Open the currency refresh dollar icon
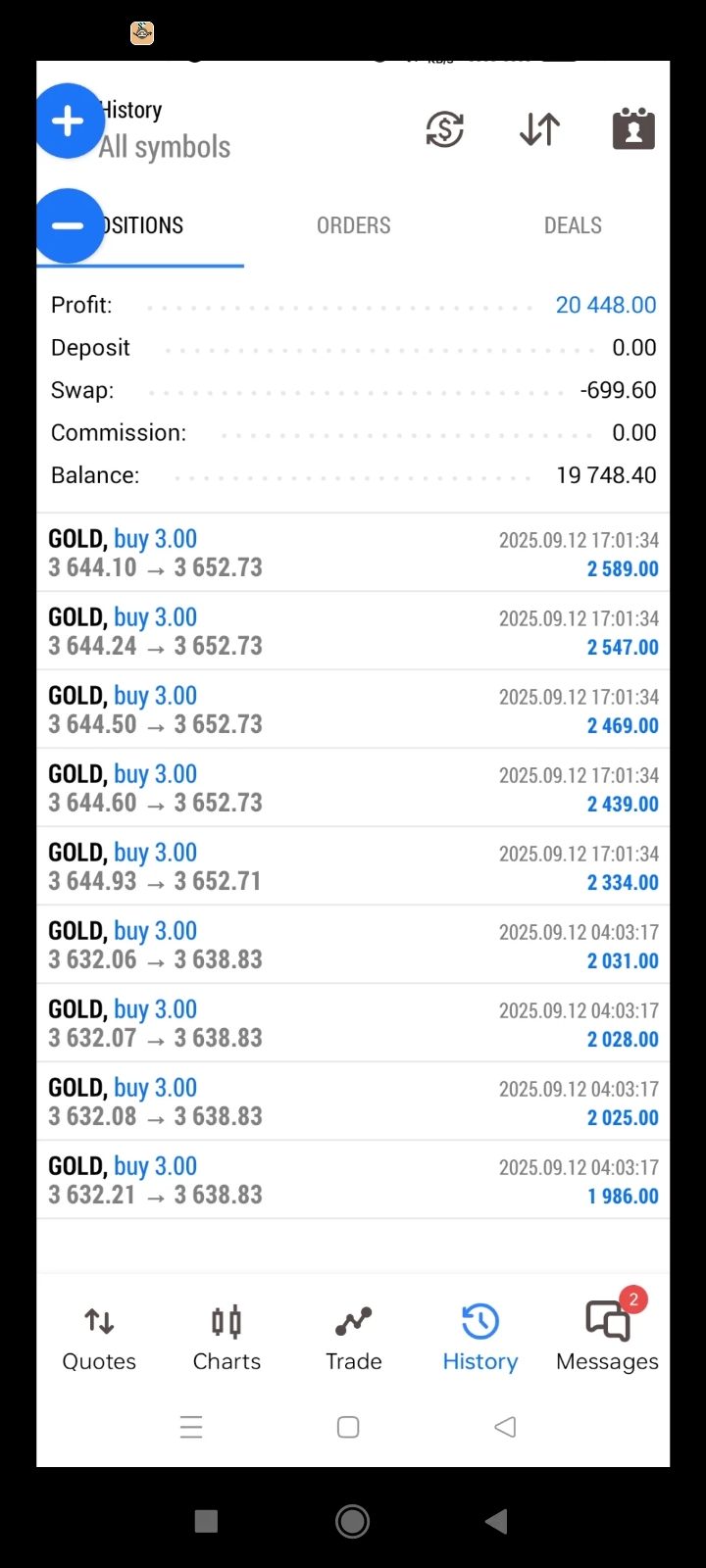Image resolution: width=706 pixels, height=1568 pixels. pos(444,129)
